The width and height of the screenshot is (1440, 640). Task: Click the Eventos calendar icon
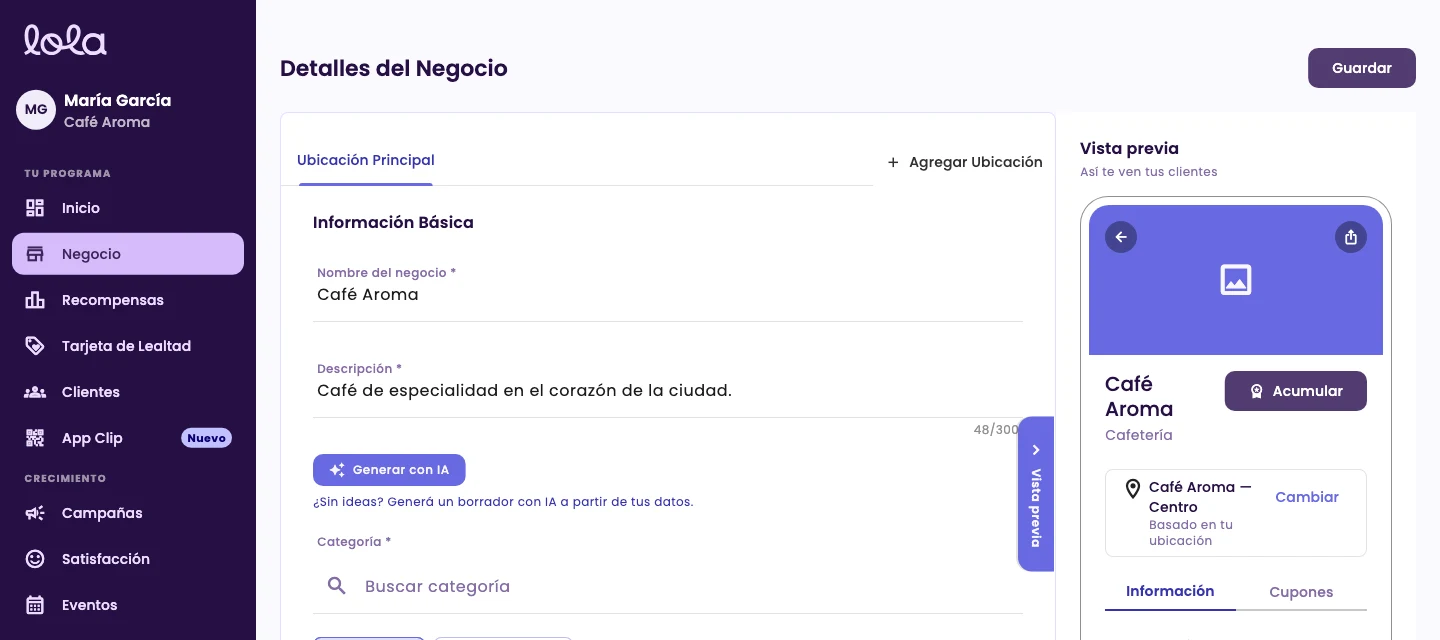pyautogui.click(x=35, y=605)
